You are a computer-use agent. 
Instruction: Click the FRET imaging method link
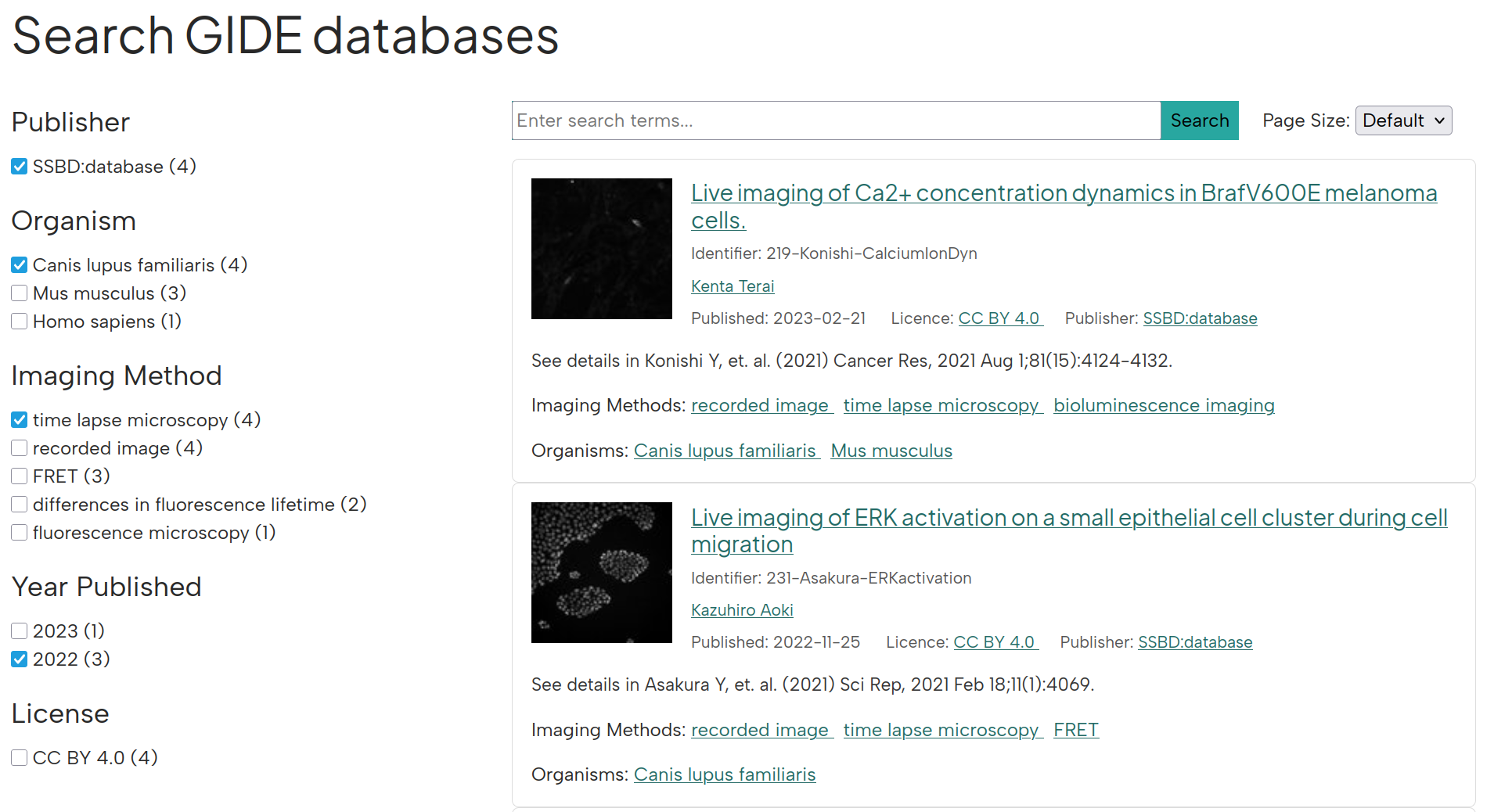pyautogui.click(x=1076, y=730)
